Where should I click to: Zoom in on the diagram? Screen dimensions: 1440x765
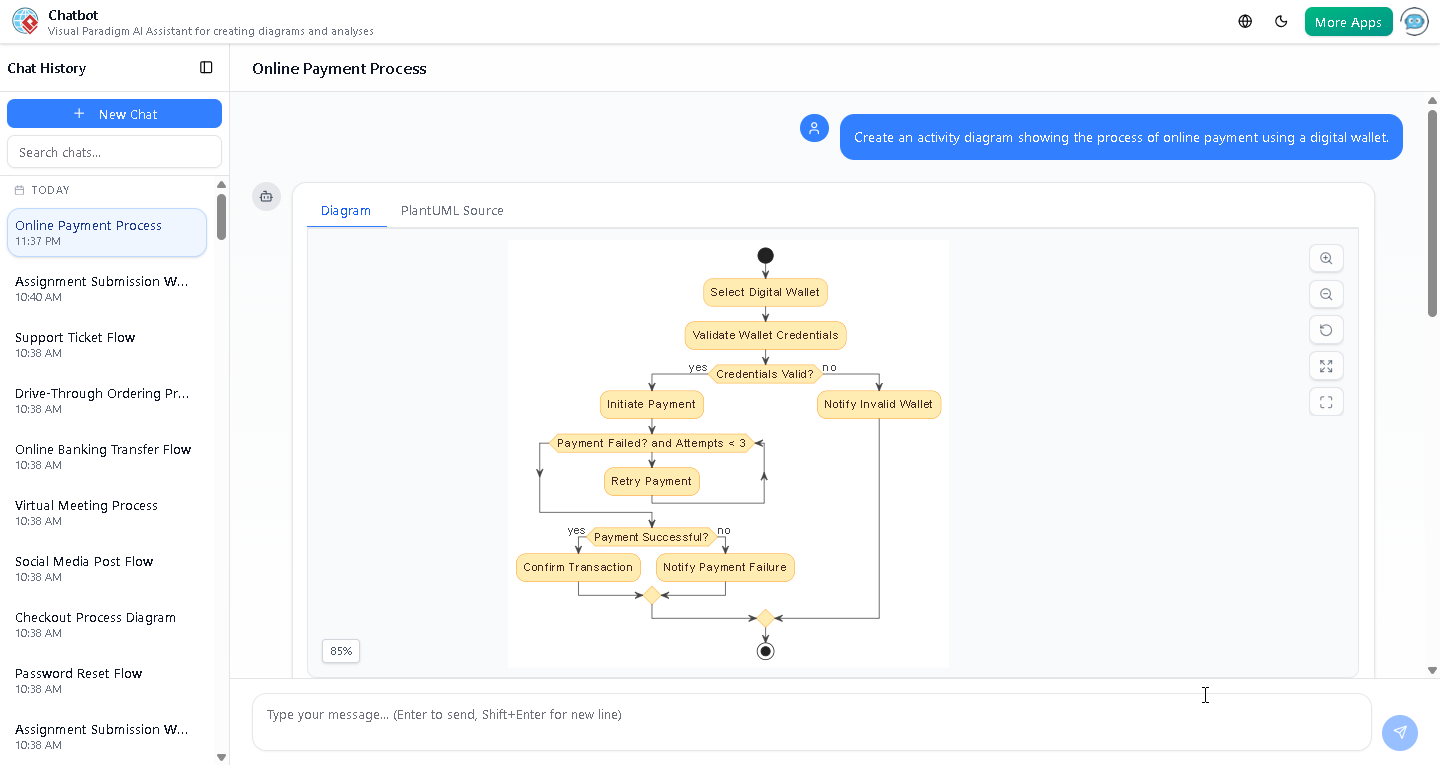pyautogui.click(x=1326, y=258)
